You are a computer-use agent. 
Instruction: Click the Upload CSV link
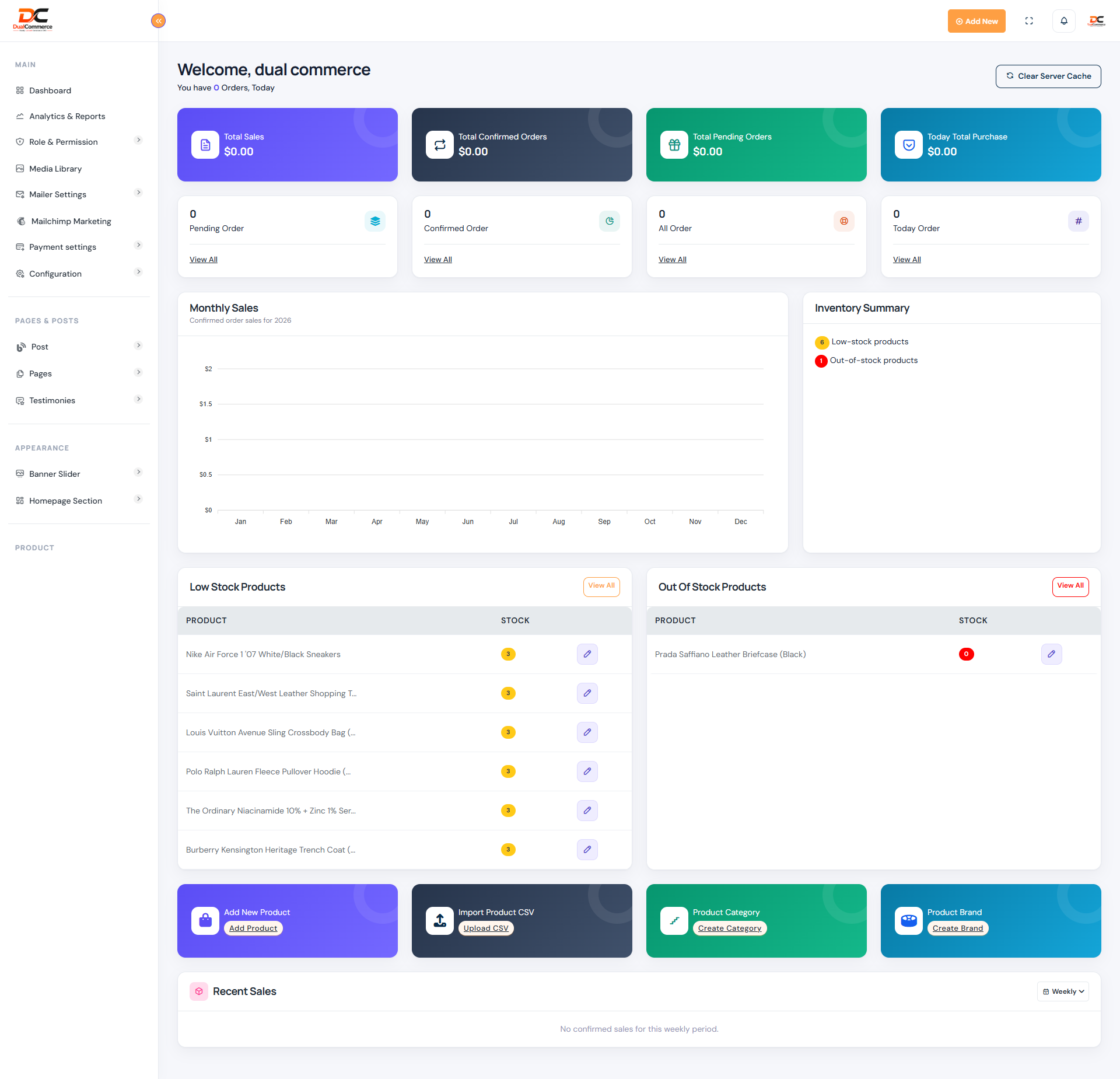pyautogui.click(x=486, y=928)
